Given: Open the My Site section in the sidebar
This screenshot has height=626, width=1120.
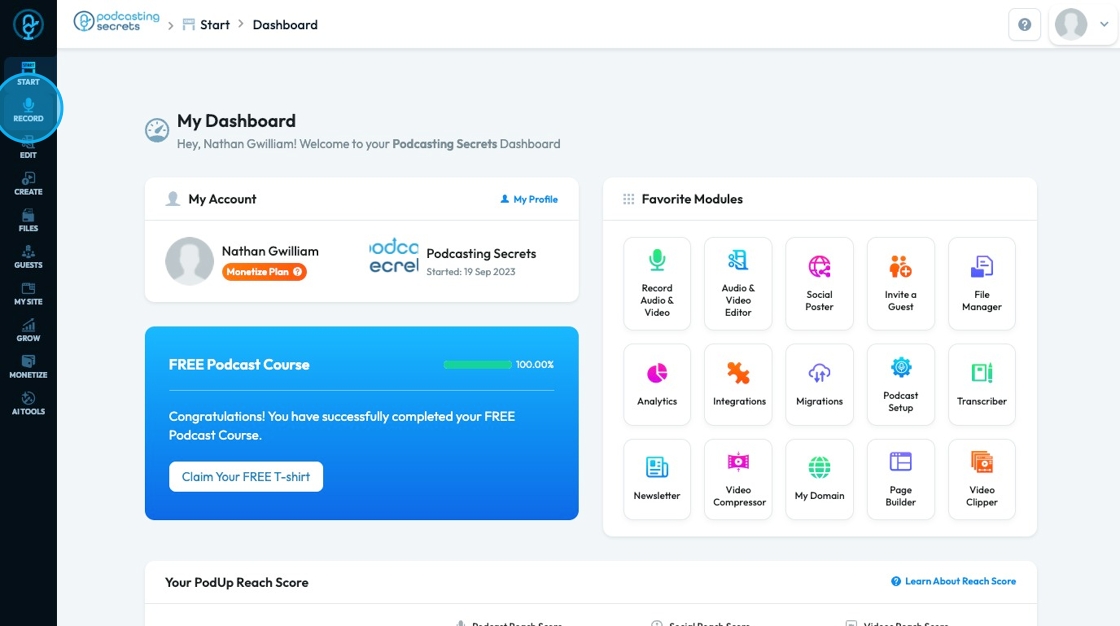Looking at the screenshot, I should [28, 293].
